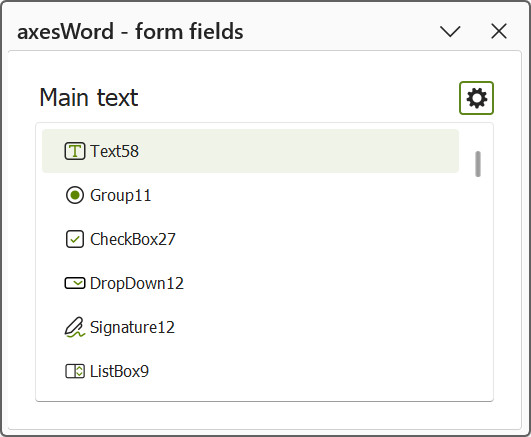This screenshot has height=437, width=531.
Task: Select the Group11 form field
Action: click(250, 195)
